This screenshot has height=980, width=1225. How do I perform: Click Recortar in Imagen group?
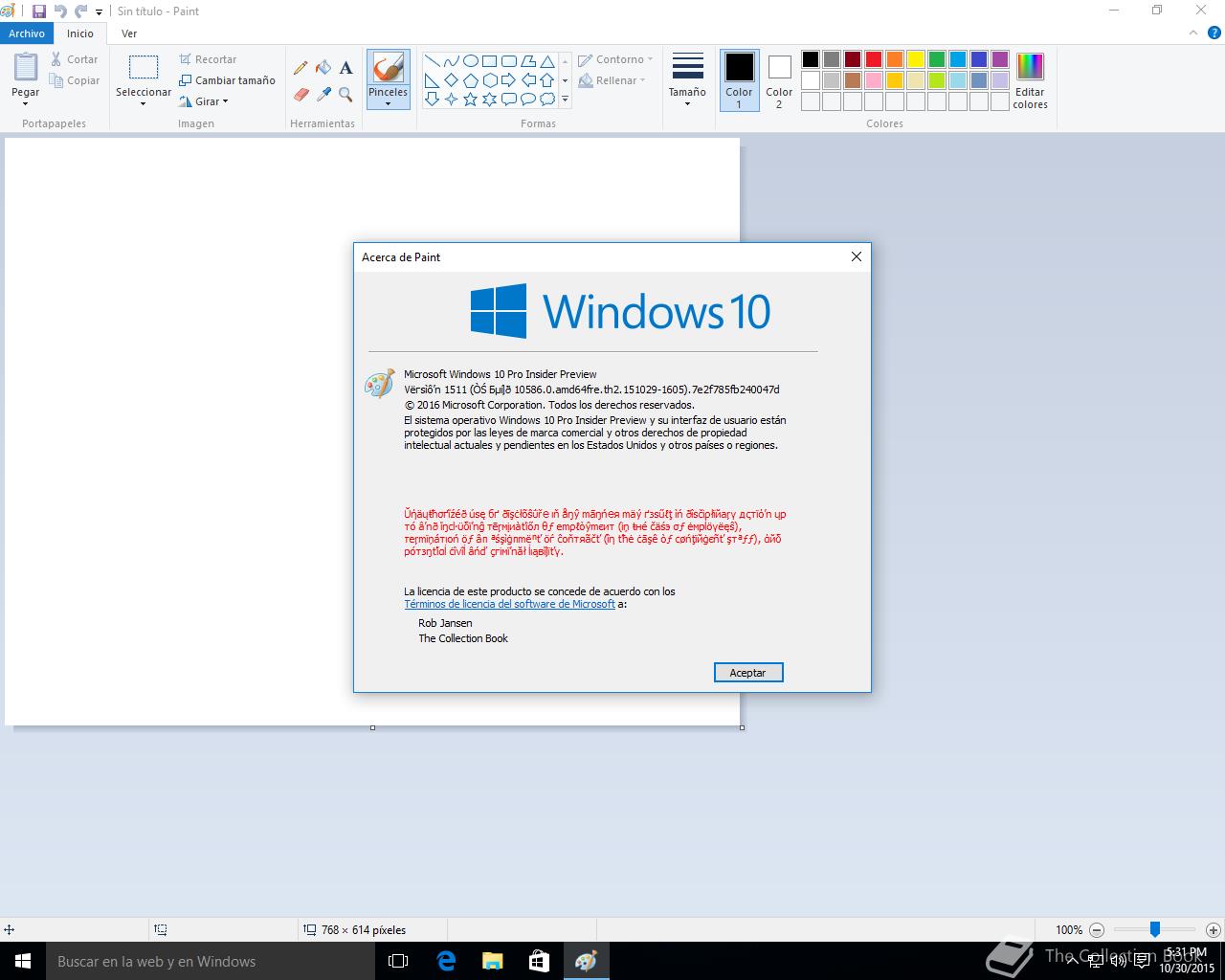(x=208, y=59)
